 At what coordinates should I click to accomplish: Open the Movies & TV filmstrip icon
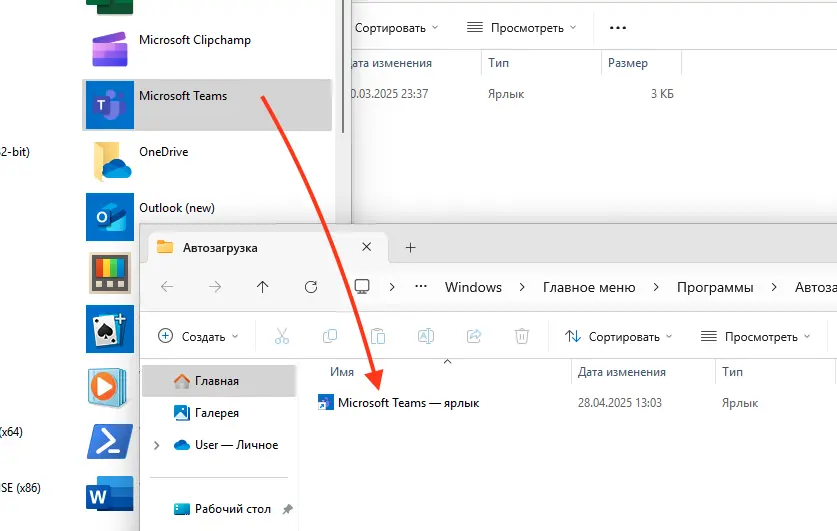pos(110,273)
